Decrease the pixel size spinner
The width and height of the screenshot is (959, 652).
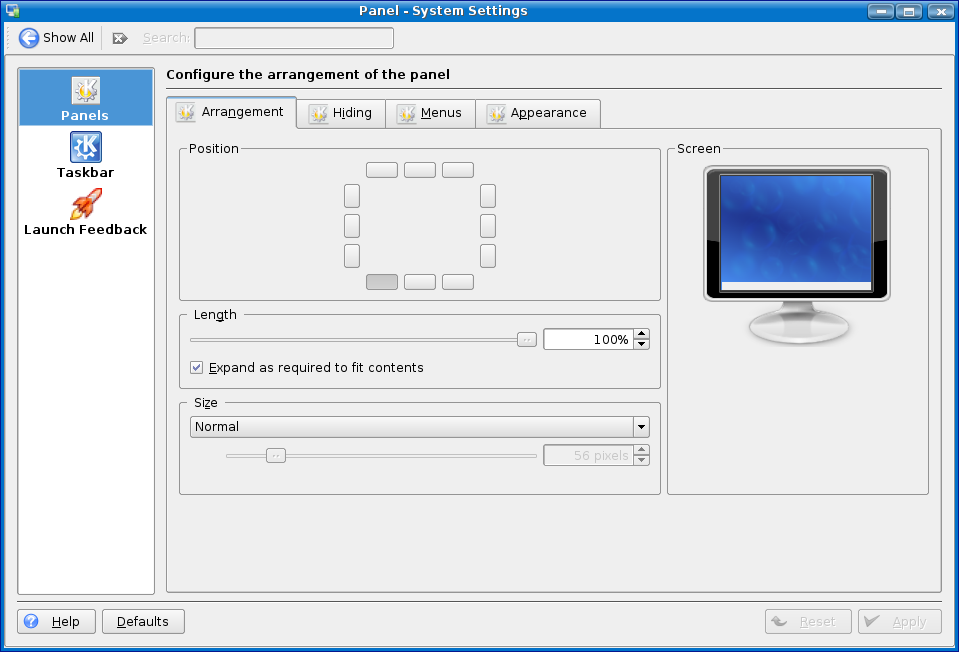coord(641,460)
